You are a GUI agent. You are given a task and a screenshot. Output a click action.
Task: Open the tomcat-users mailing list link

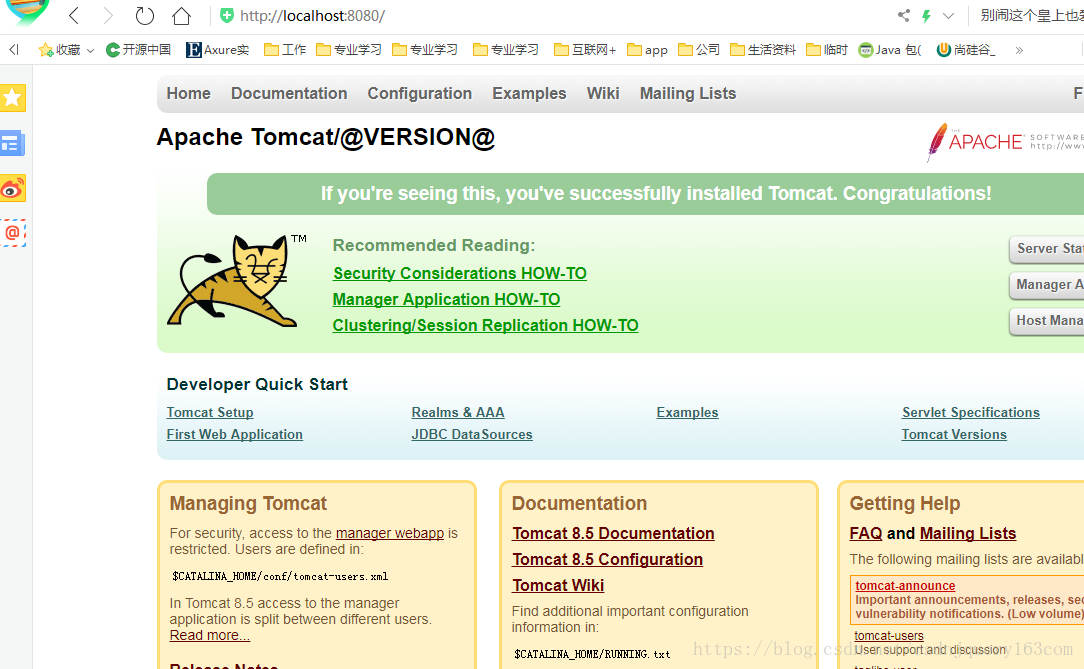pos(889,635)
